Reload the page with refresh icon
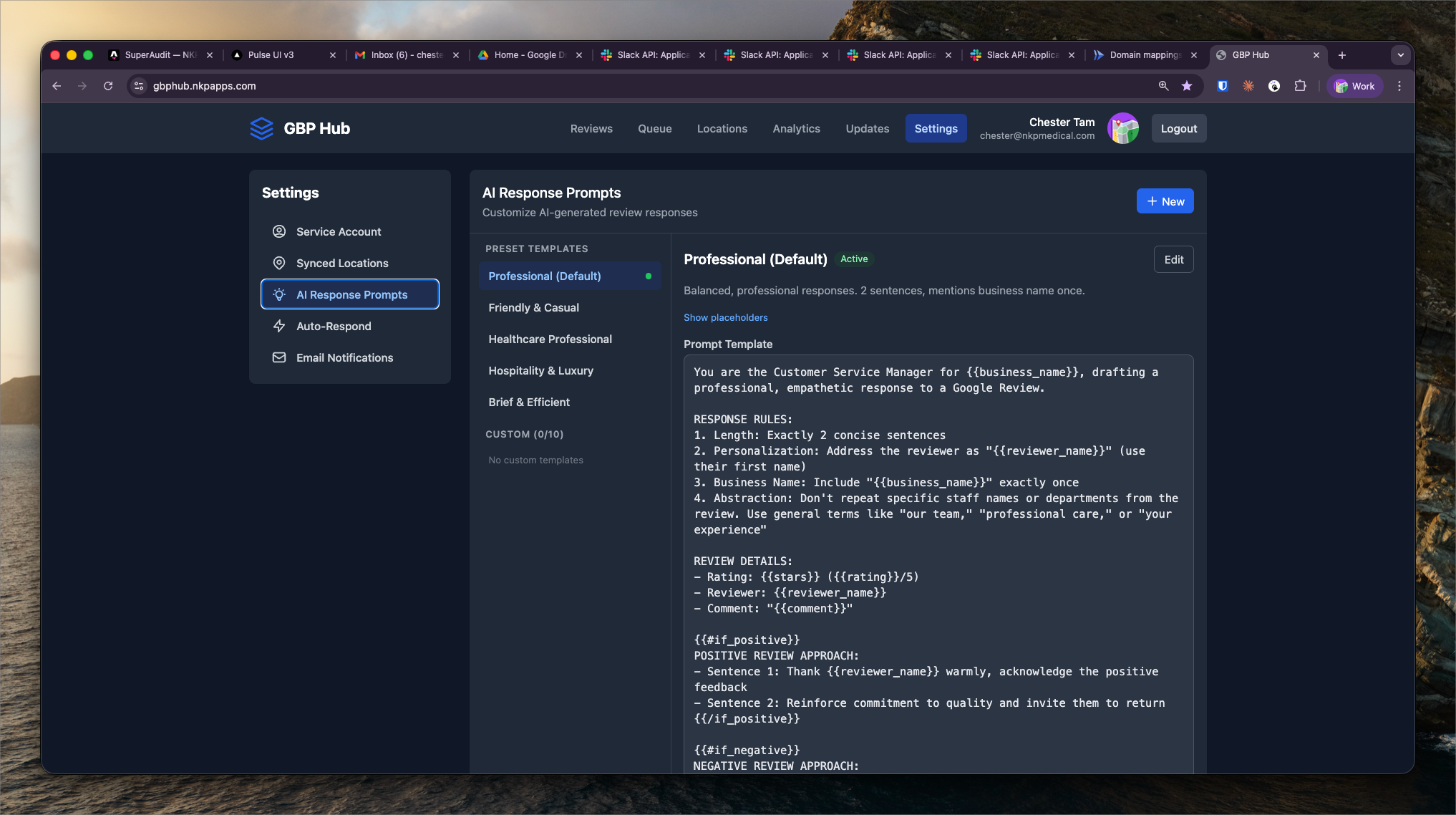Screen dimensions: 1456x815 (x=108, y=86)
